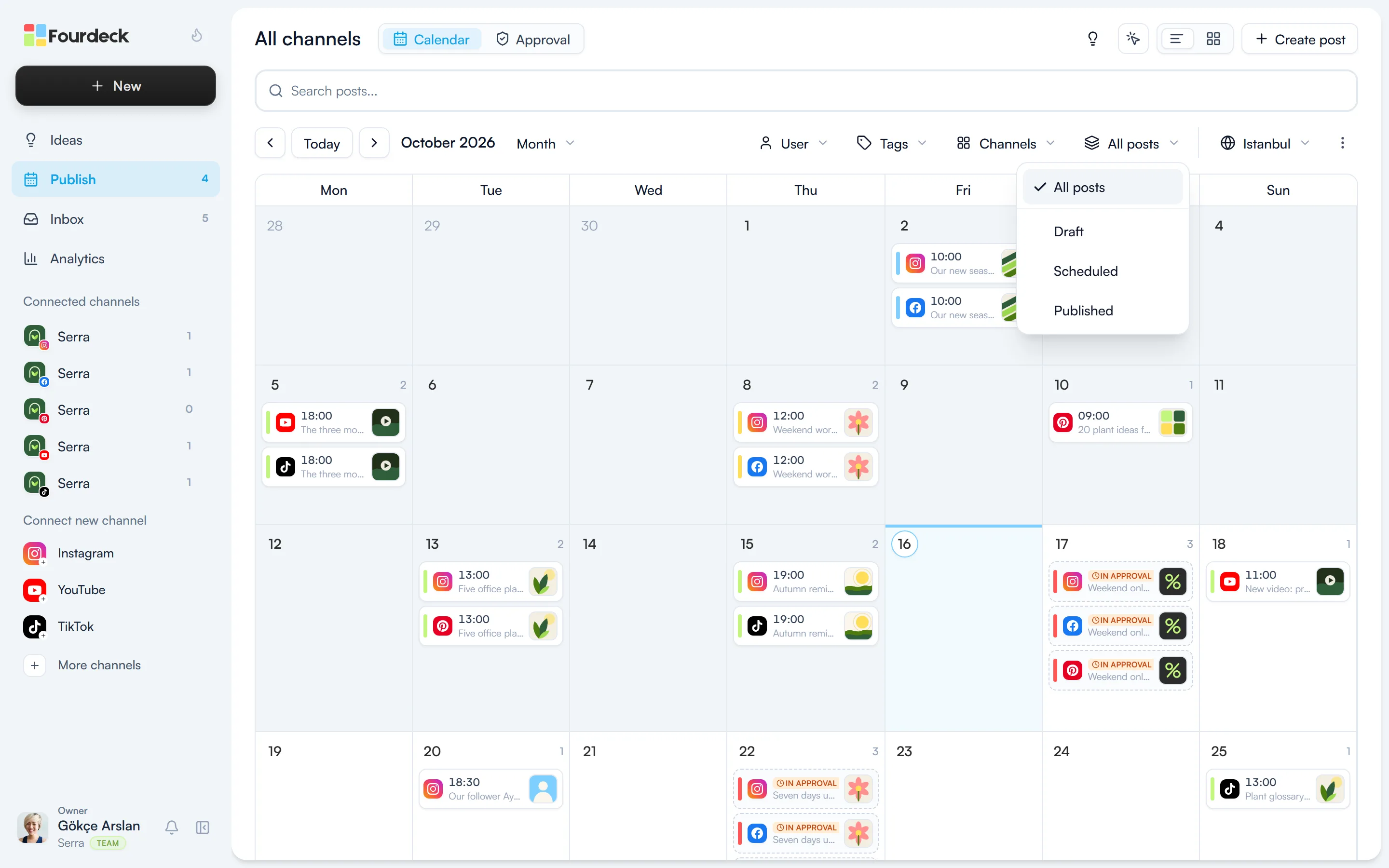
Task: Open Analytics in sidebar
Action: (116, 258)
